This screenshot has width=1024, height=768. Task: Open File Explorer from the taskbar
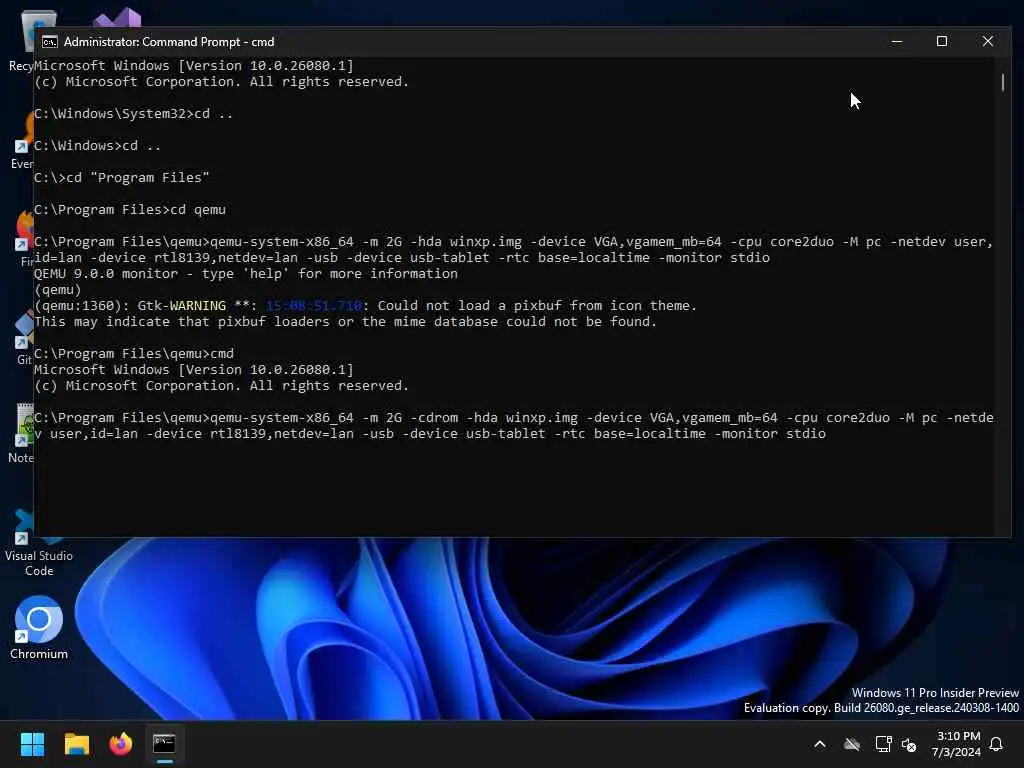tap(76, 744)
